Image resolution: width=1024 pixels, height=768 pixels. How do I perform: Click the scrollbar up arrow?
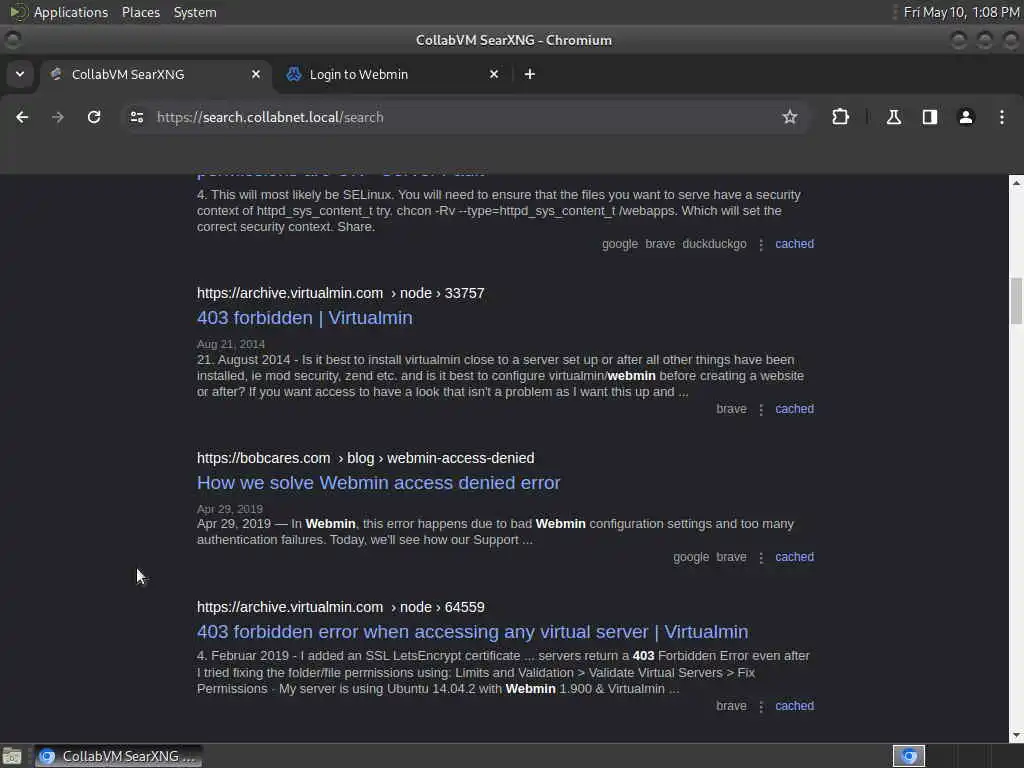click(x=1016, y=183)
